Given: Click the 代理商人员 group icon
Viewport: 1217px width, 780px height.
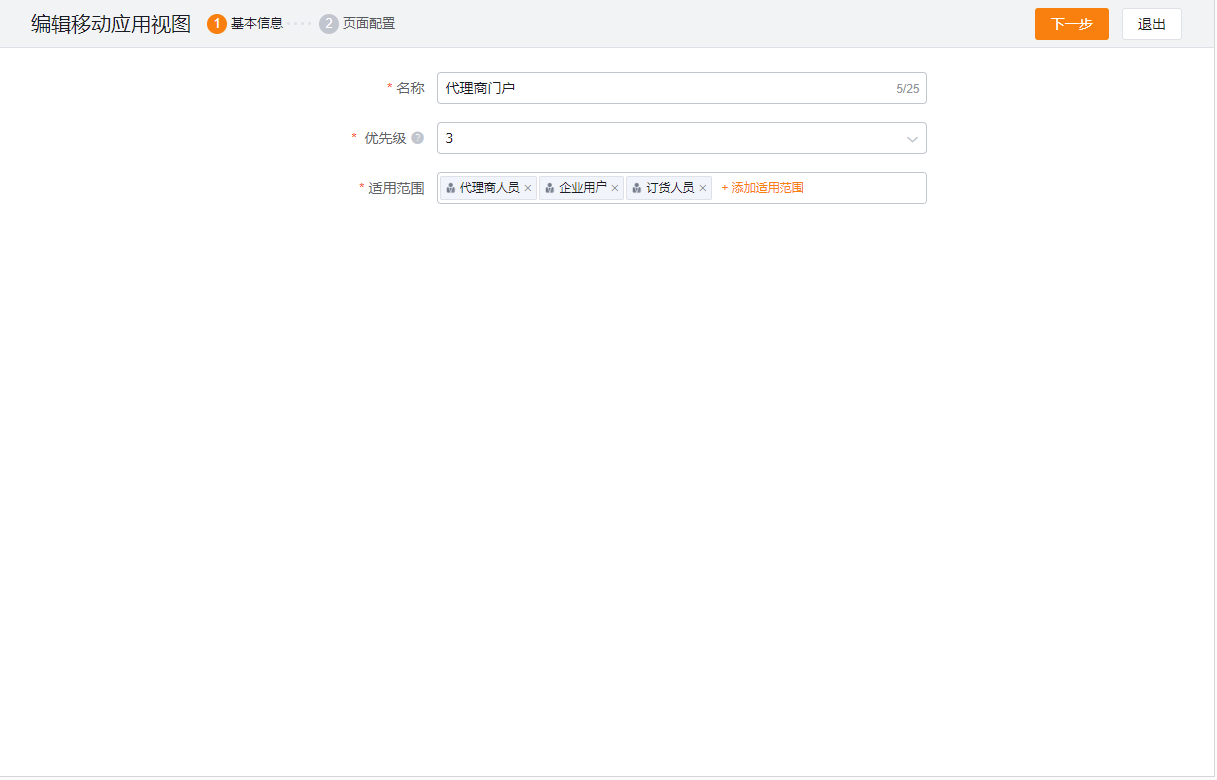Looking at the screenshot, I should (450, 188).
